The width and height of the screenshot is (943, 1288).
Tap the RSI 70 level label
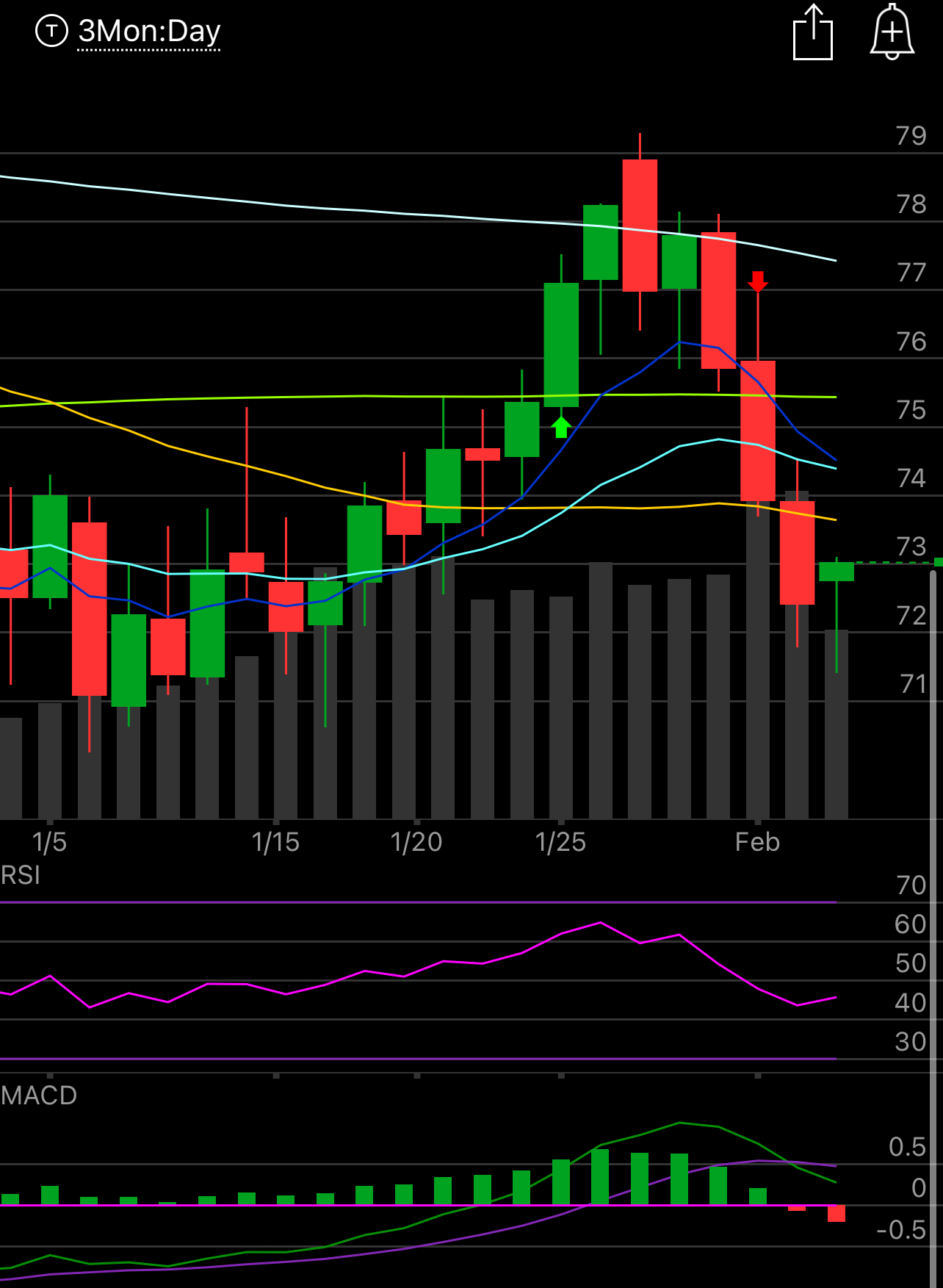click(911, 885)
